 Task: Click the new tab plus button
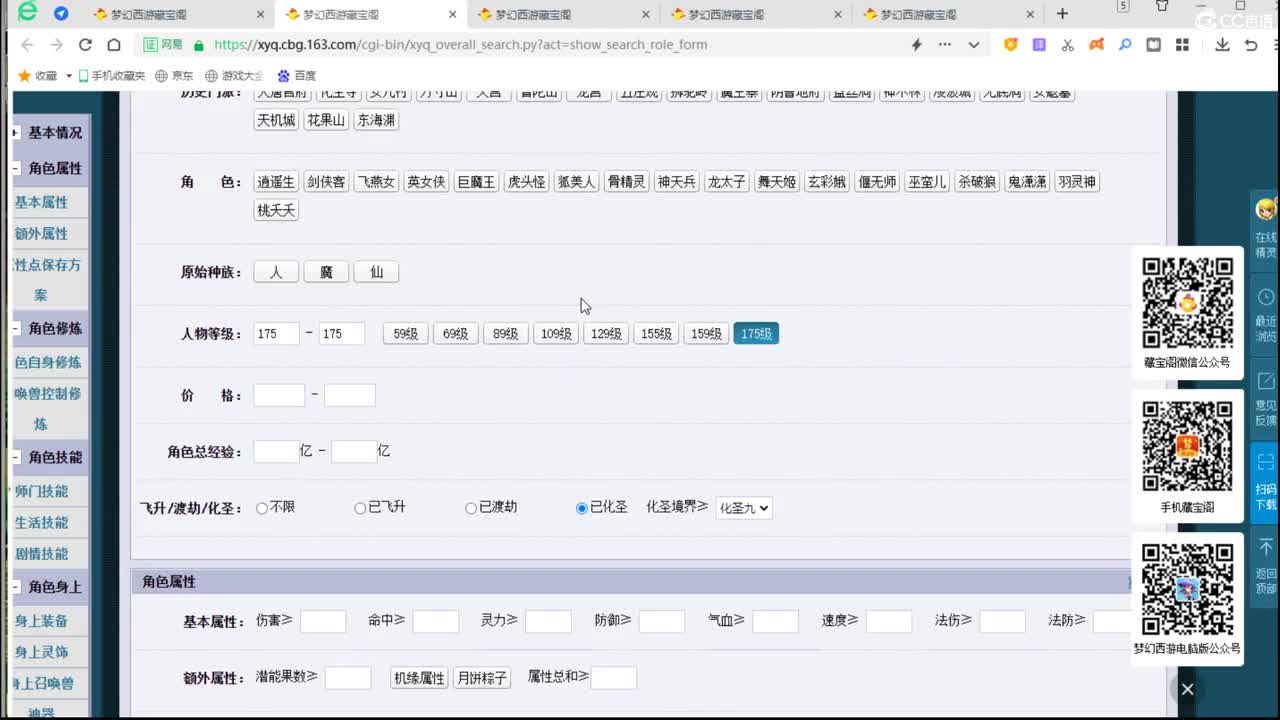point(1062,14)
